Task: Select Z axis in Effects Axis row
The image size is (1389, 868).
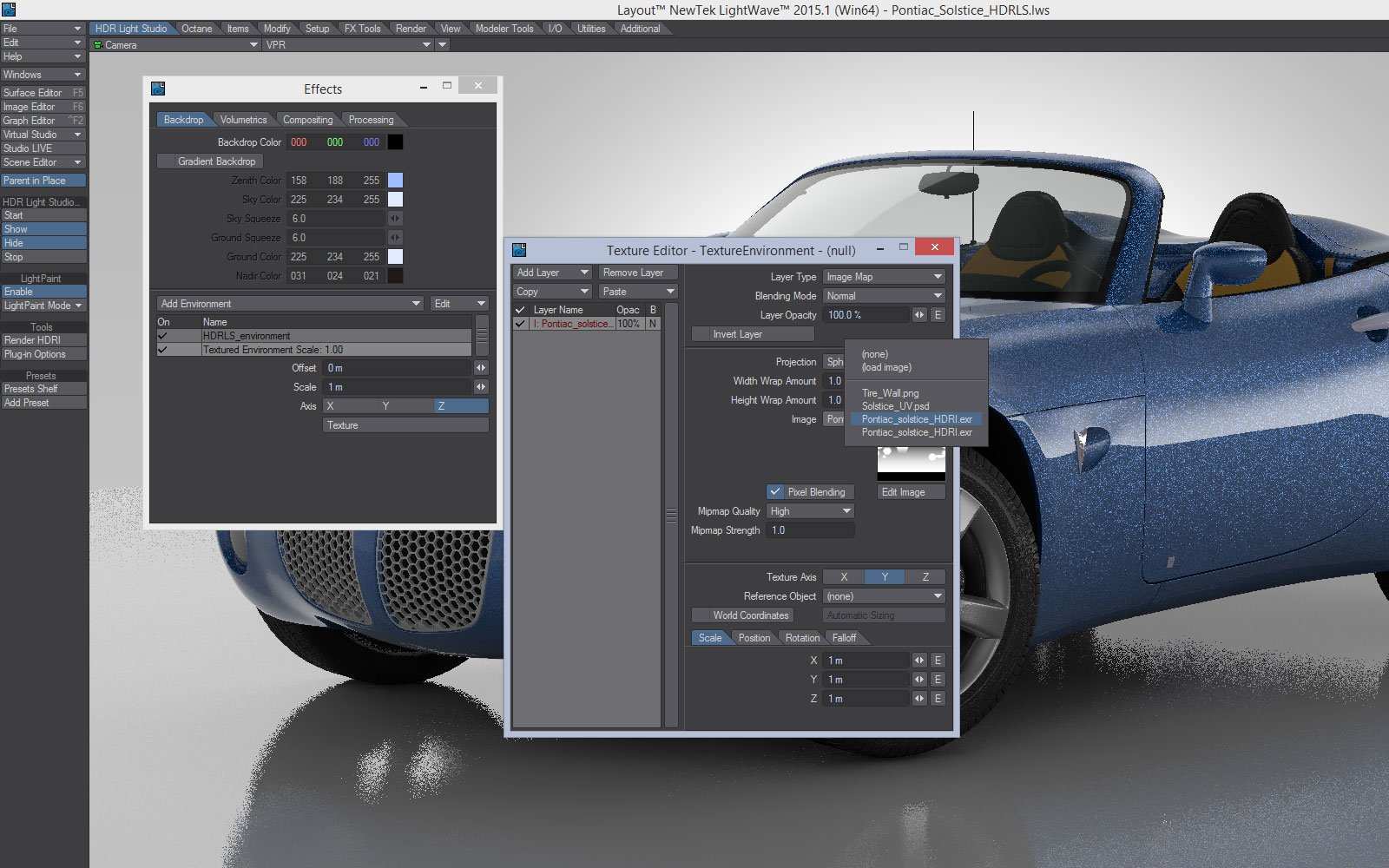Action: click(x=461, y=406)
